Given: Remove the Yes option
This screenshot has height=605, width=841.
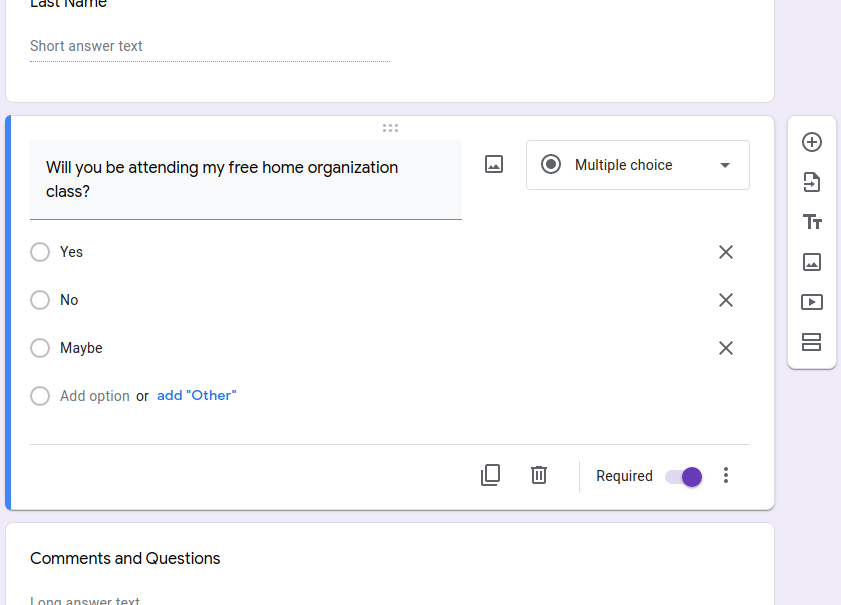Looking at the screenshot, I should tap(726, 252).
